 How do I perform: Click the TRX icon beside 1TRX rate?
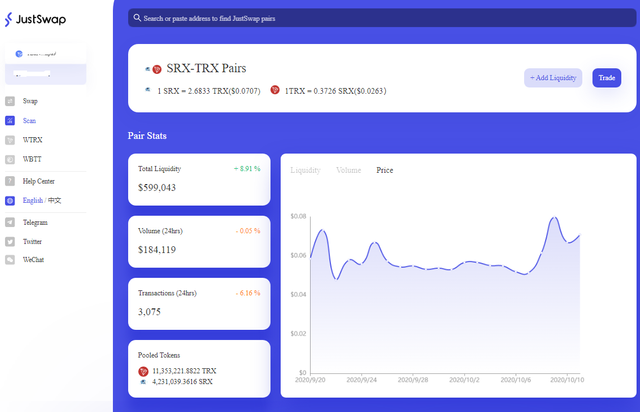coord(275,90)
